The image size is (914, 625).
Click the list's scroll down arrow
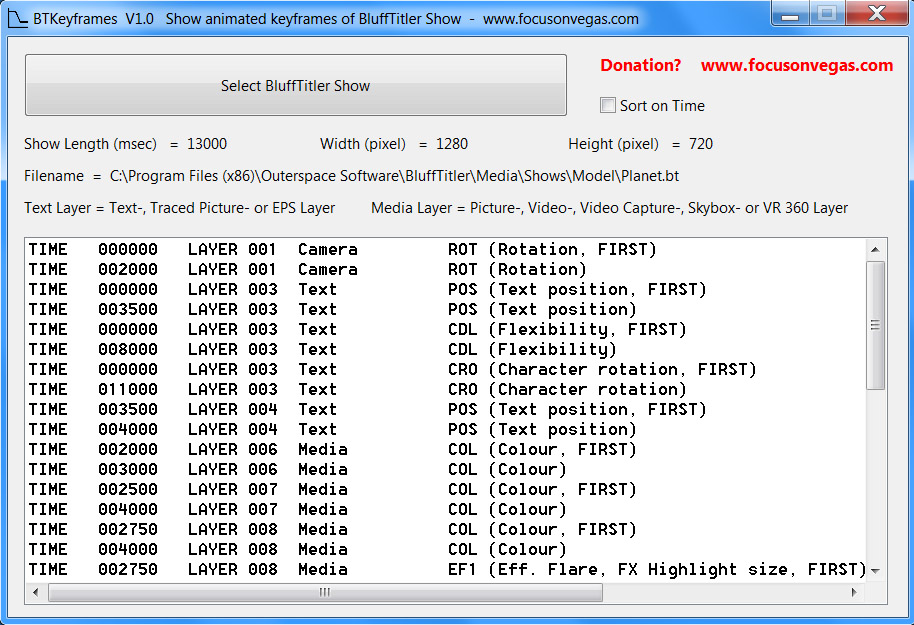click(875, 570)
